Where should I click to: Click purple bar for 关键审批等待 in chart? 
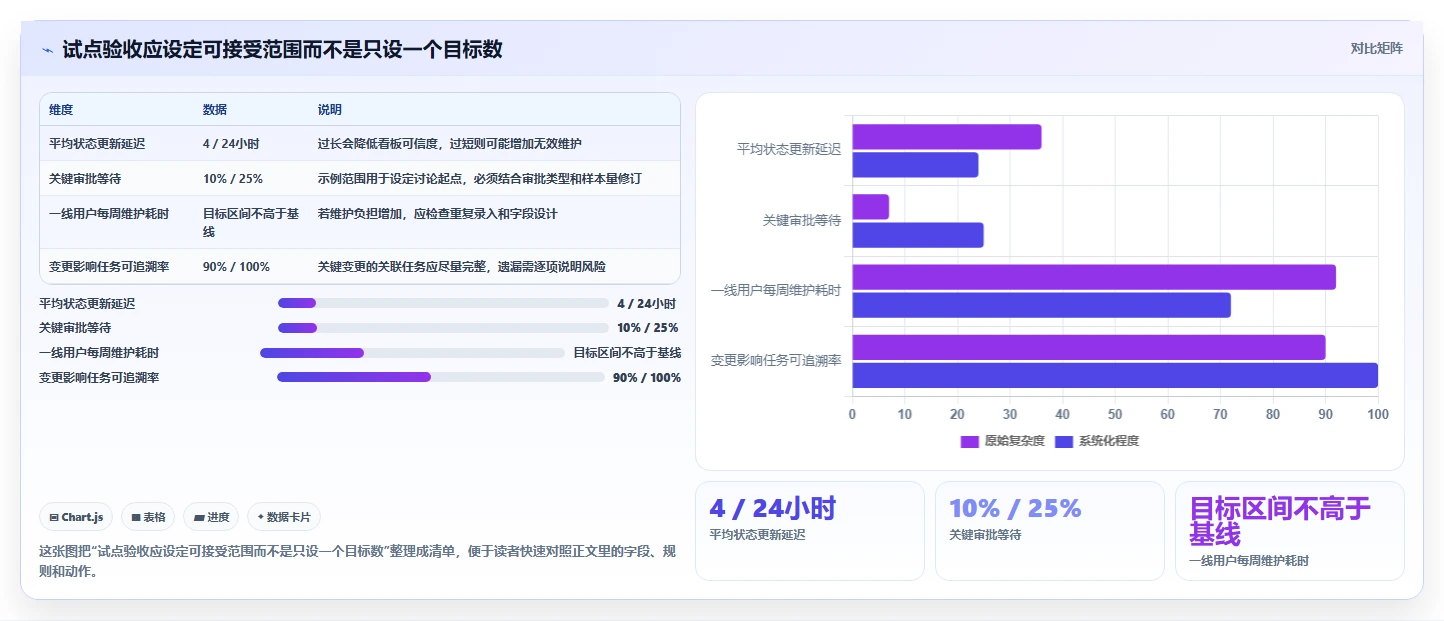pos(870,207)
